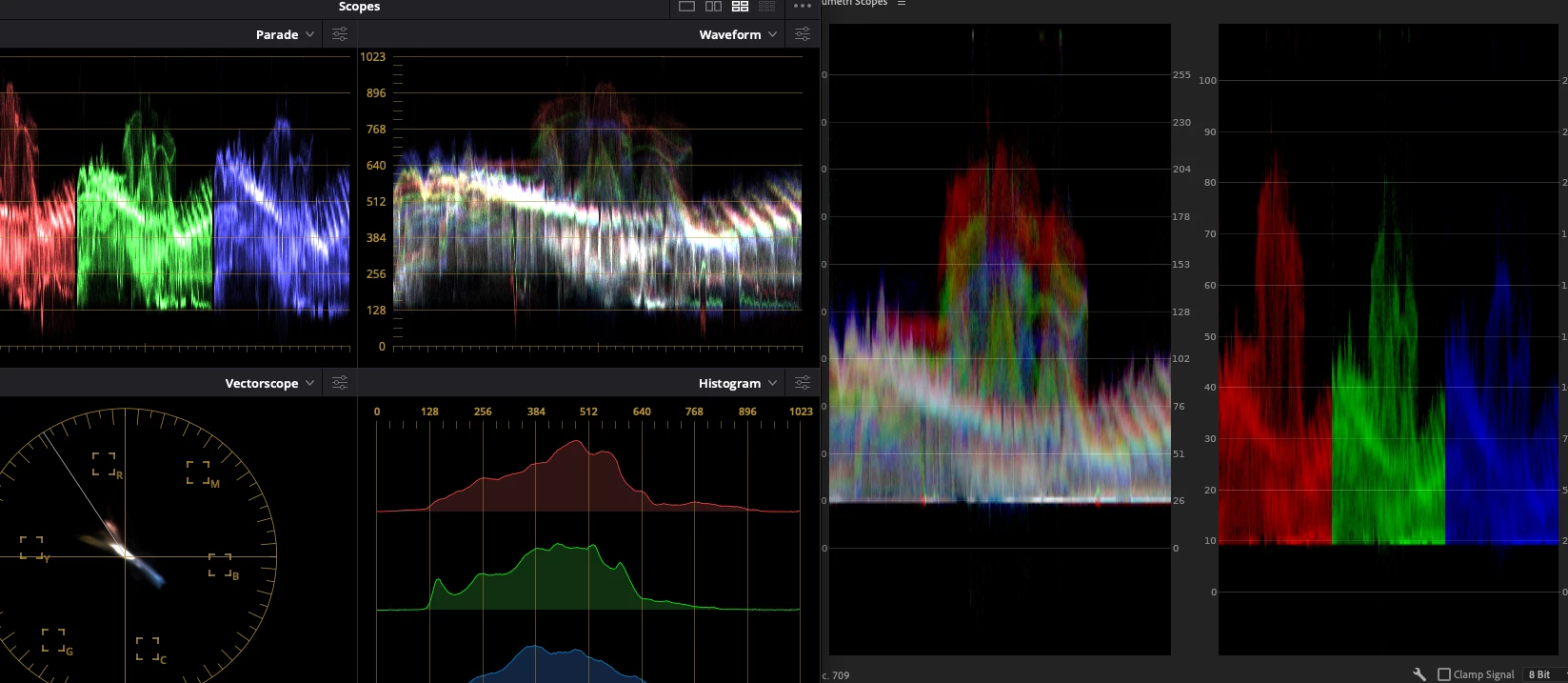Open the Histogram scope type dropdown
1568x683 pixels.
[x=738, y=383]
